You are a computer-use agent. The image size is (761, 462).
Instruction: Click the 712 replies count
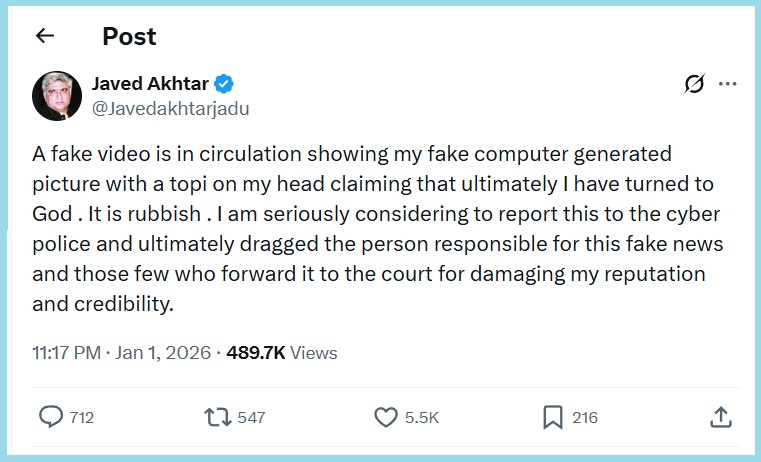(x=82, y=418)
